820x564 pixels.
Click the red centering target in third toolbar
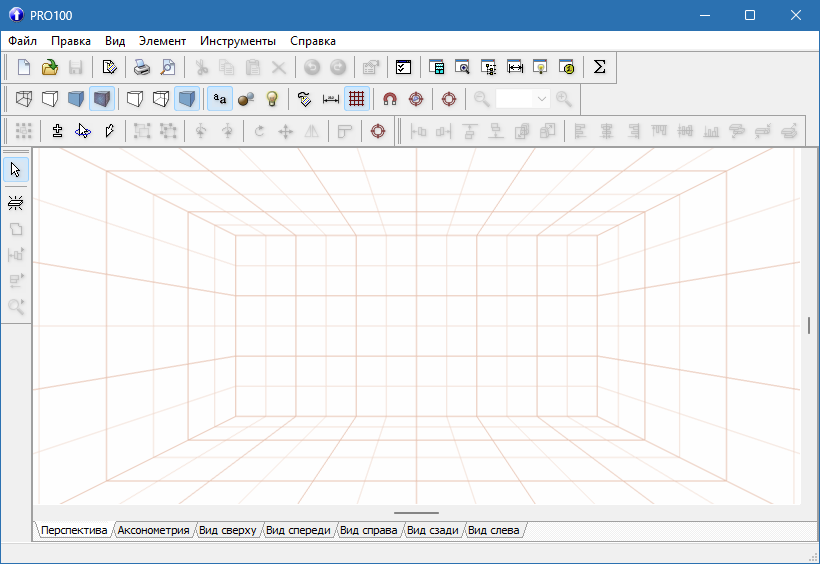pos(378,131)
